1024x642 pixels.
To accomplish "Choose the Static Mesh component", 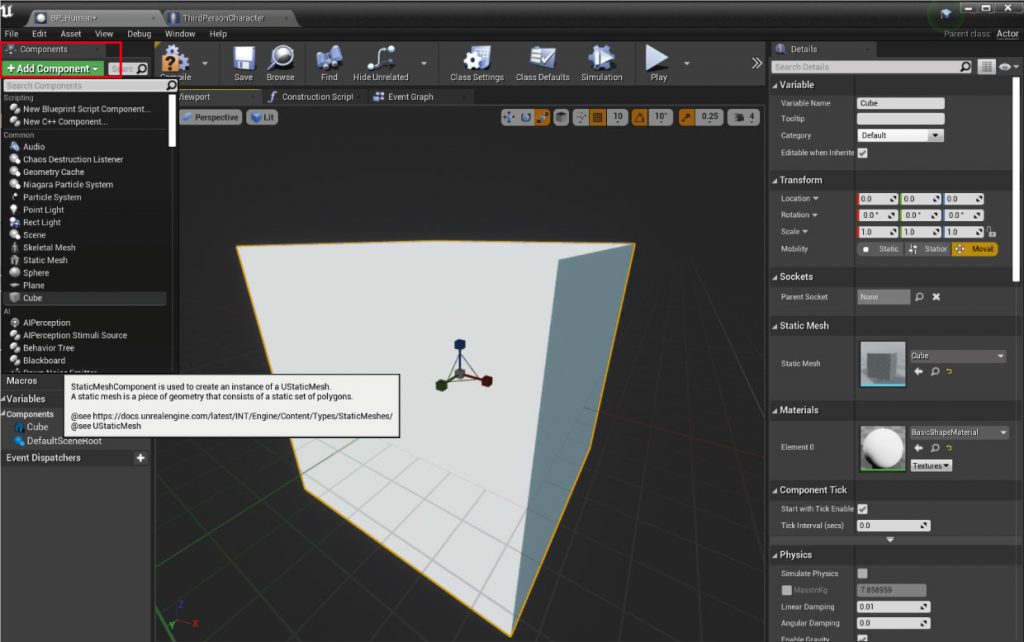I will click(x=45, y=260).
